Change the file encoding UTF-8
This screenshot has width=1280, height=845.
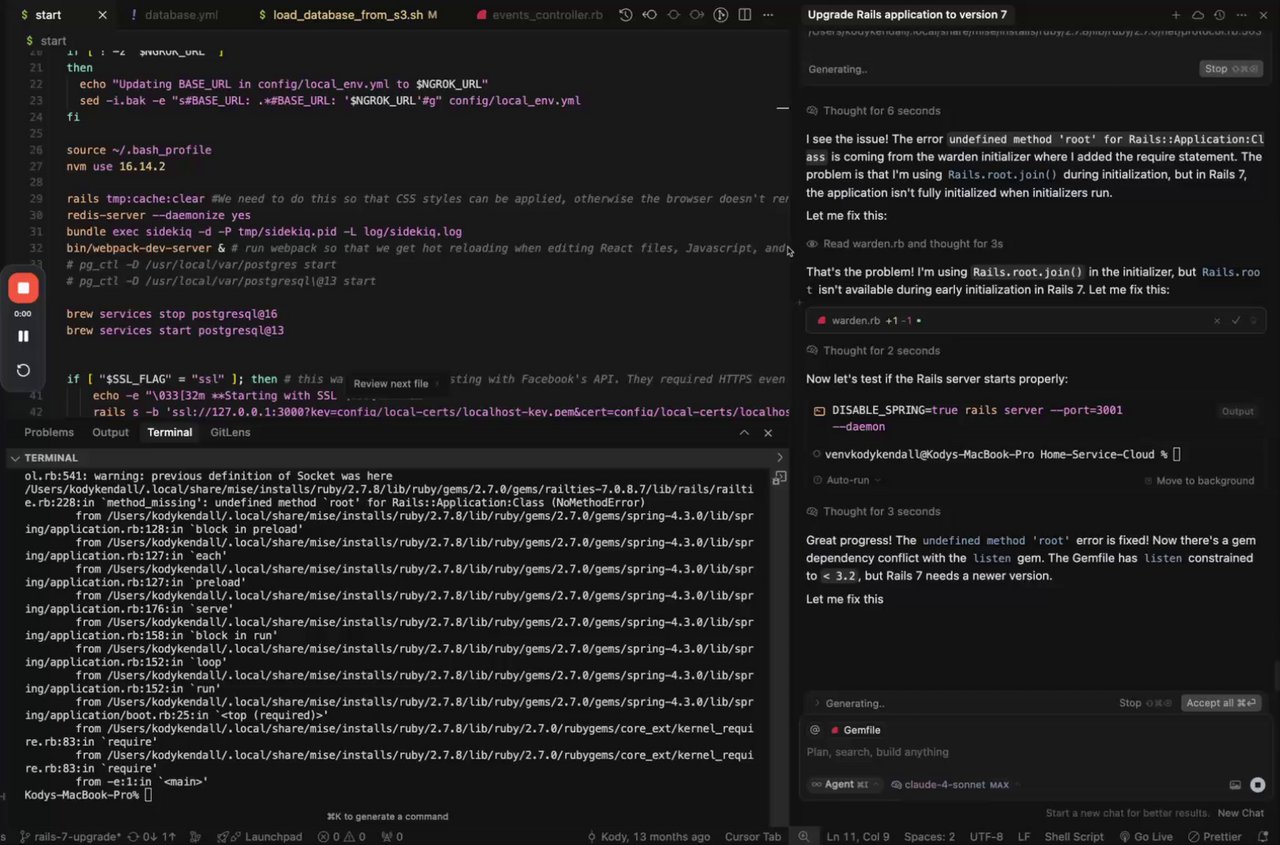986,837
